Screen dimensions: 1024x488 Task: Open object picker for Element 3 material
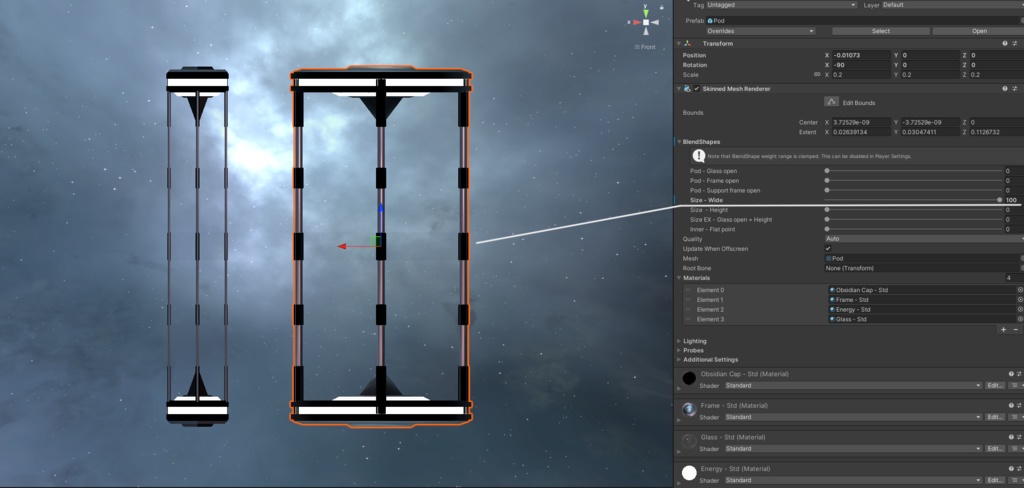(1020, 319)
